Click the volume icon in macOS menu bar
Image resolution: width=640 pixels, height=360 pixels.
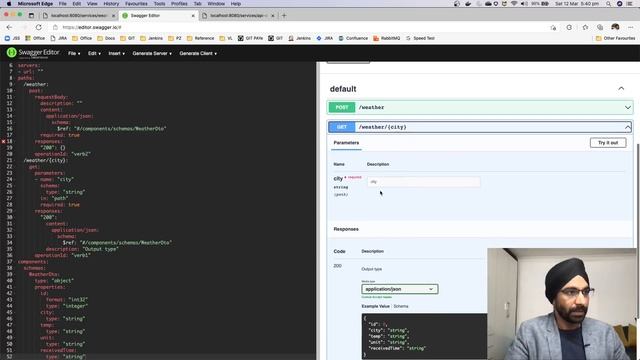pyautogui.click(x=524, y=4)
